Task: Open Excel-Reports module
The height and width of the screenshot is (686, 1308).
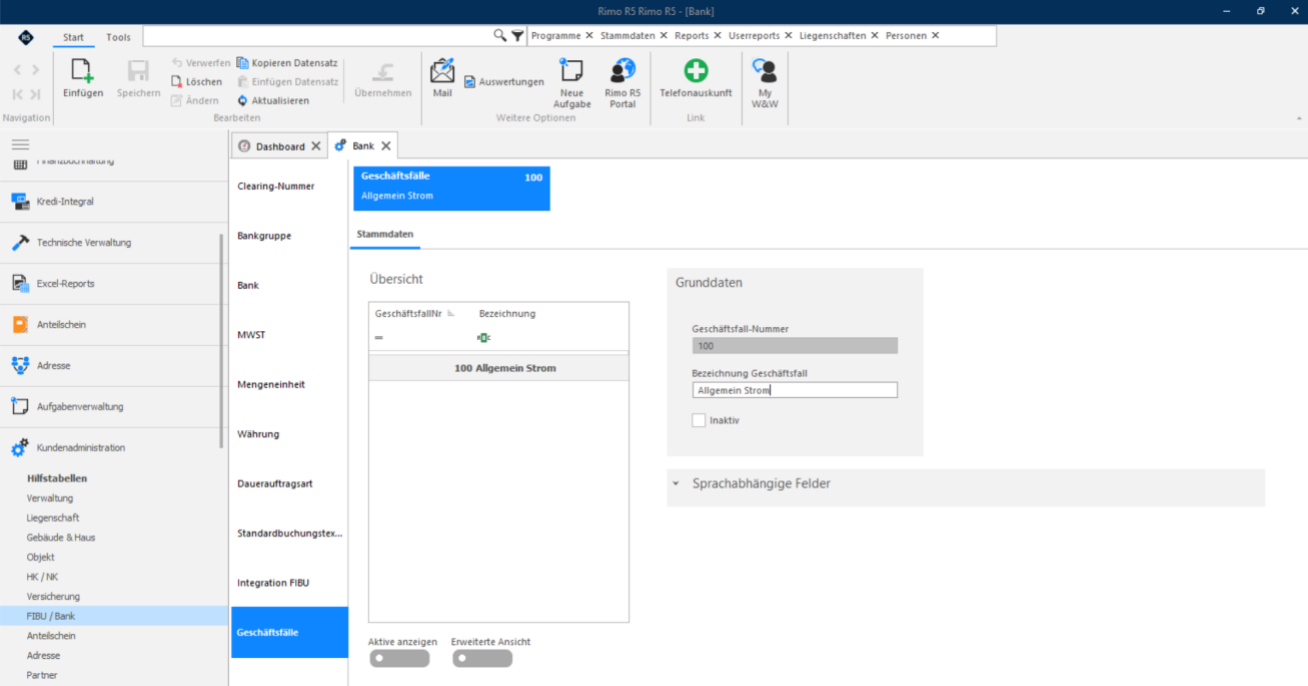Action: coord(110,283)
